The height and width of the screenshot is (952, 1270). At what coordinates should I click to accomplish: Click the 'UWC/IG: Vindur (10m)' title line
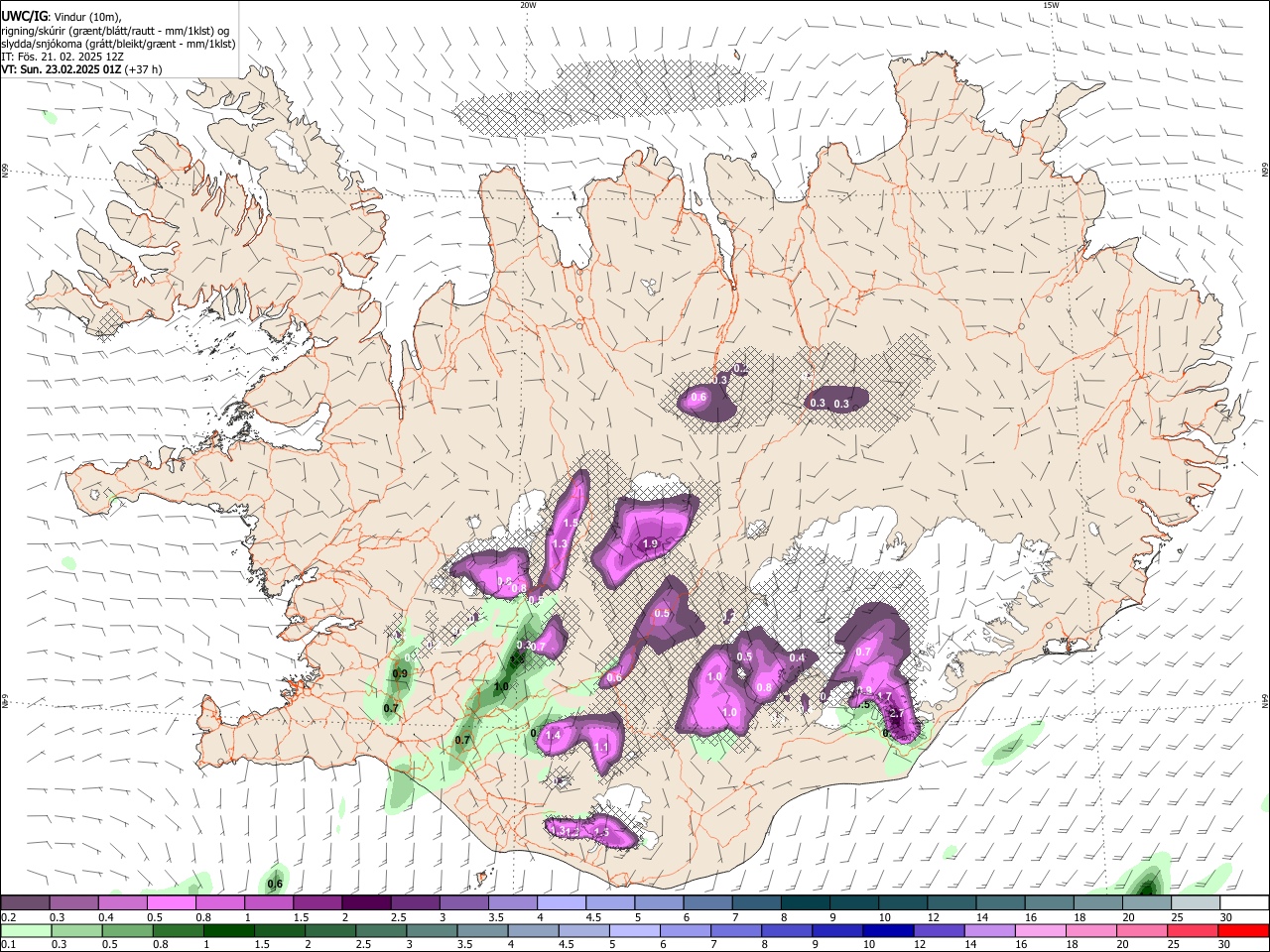[61, 16]
